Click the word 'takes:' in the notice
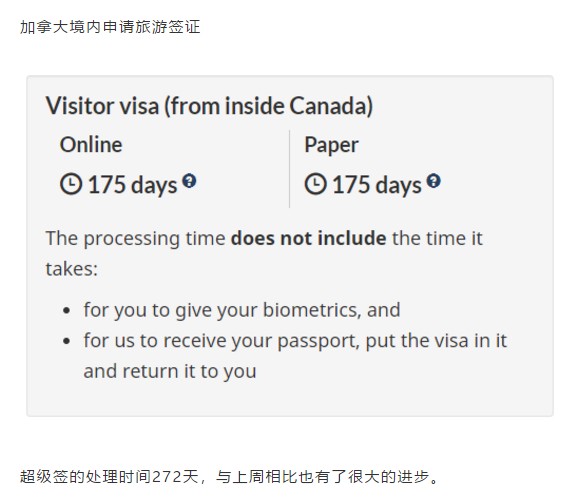The width and height of the screenshot is (569, 500). 72,269
